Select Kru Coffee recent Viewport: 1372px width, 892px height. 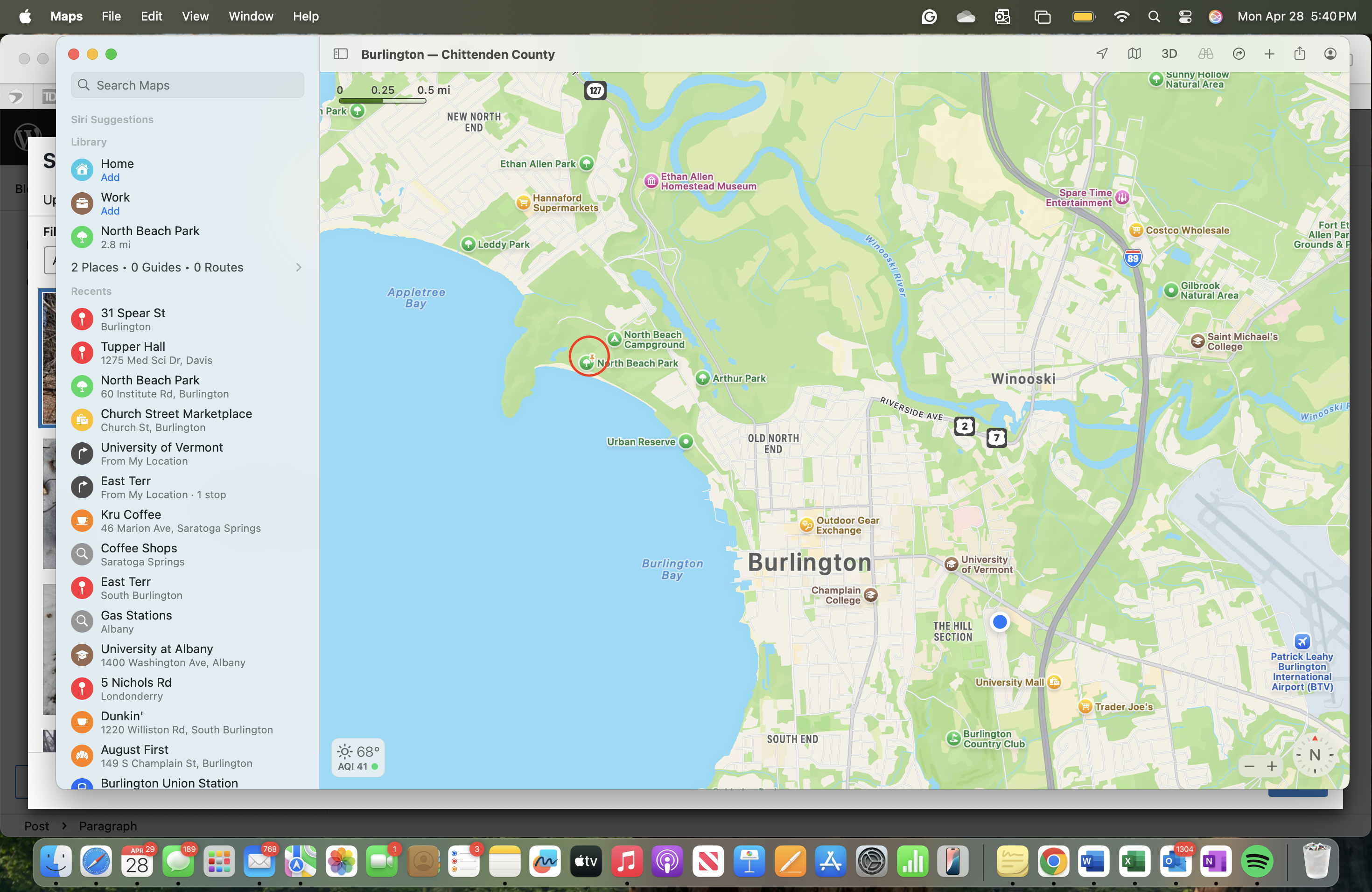187,521
